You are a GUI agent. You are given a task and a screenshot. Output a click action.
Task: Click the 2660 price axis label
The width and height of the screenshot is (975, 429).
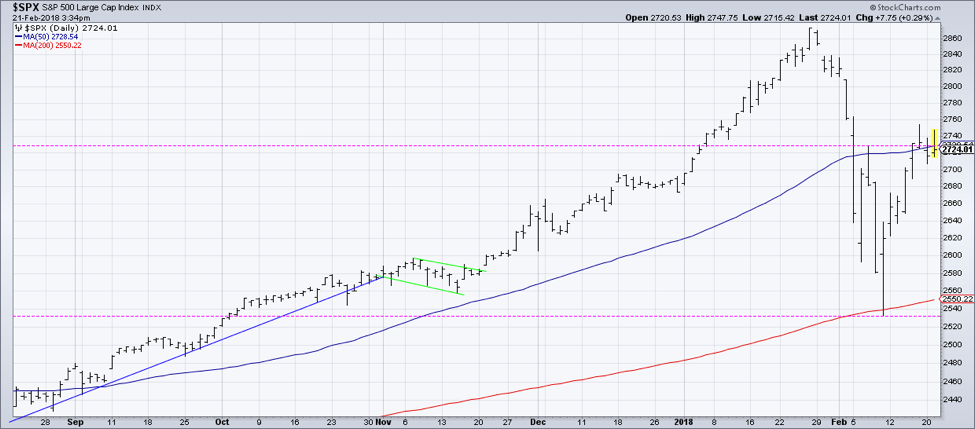(x=953, y=203)
